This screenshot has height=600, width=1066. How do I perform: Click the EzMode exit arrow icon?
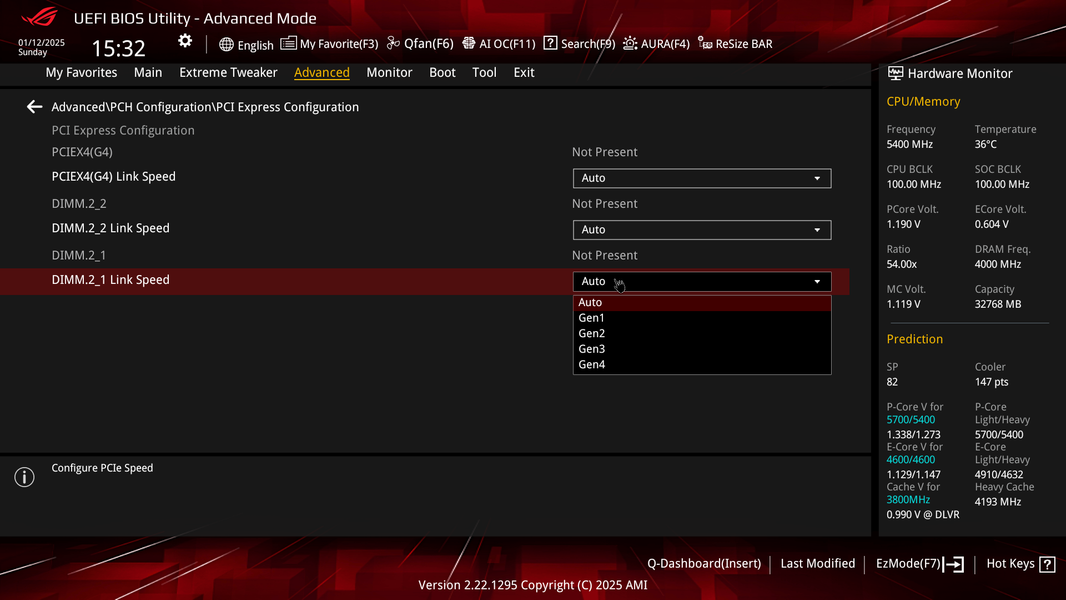point(954,564)
